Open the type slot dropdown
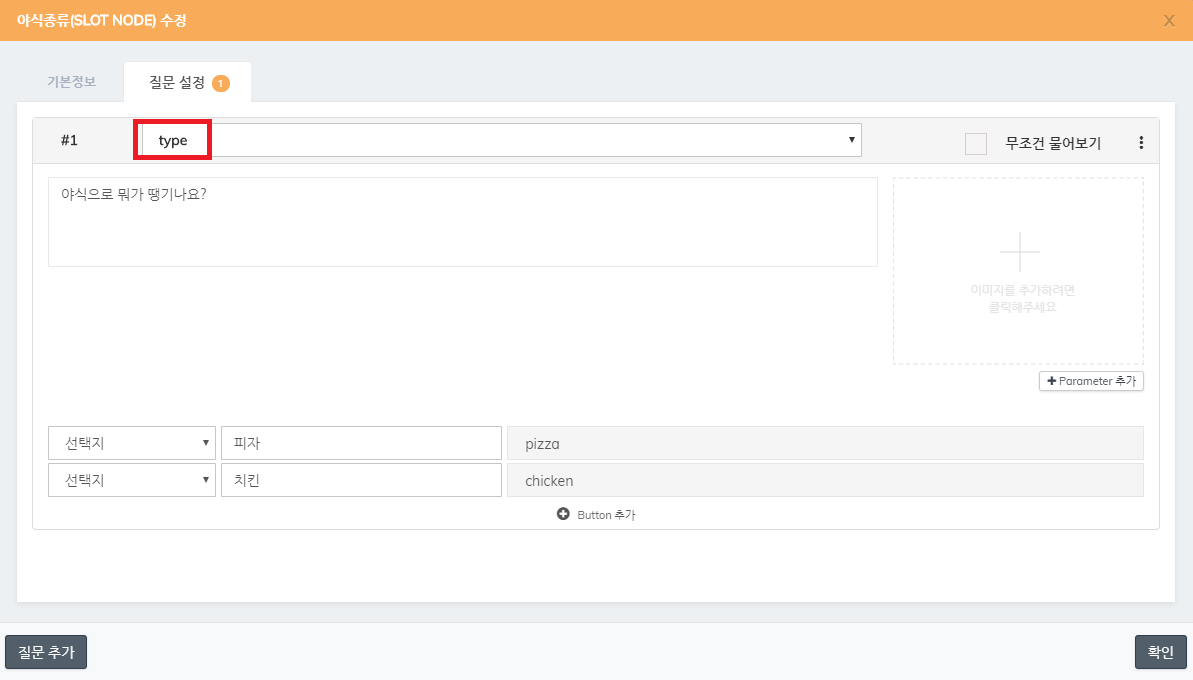The width and height of the screenshot is (1193, 680). [502, 140]
